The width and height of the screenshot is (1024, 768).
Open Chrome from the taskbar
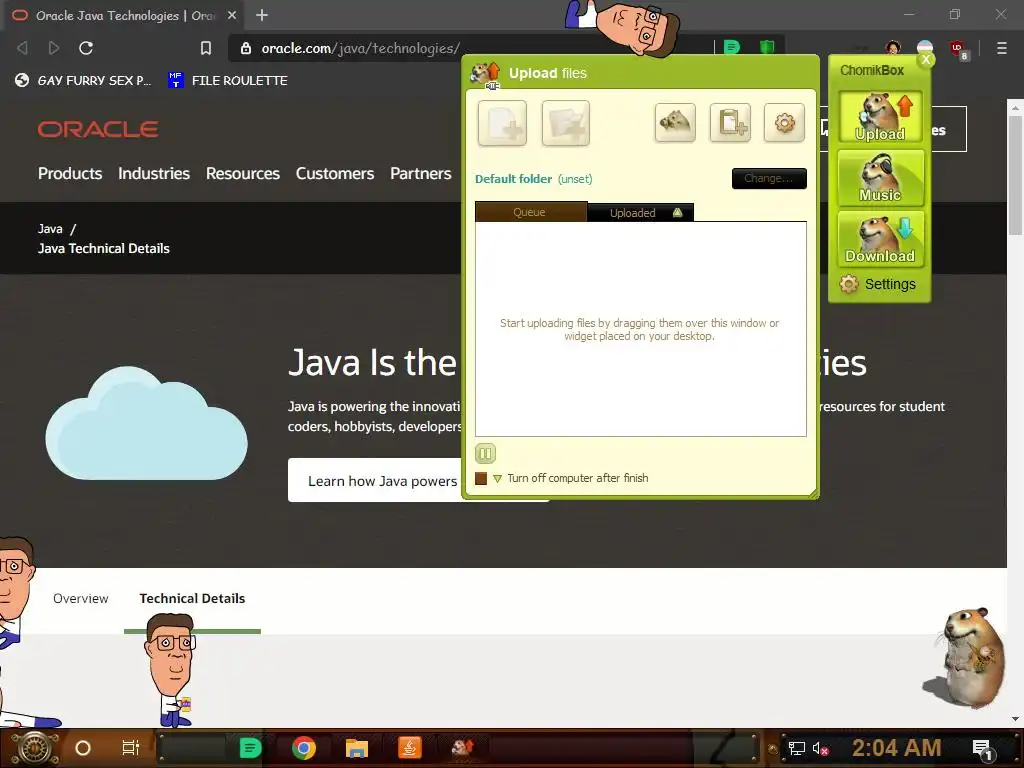tap(304, 748)
